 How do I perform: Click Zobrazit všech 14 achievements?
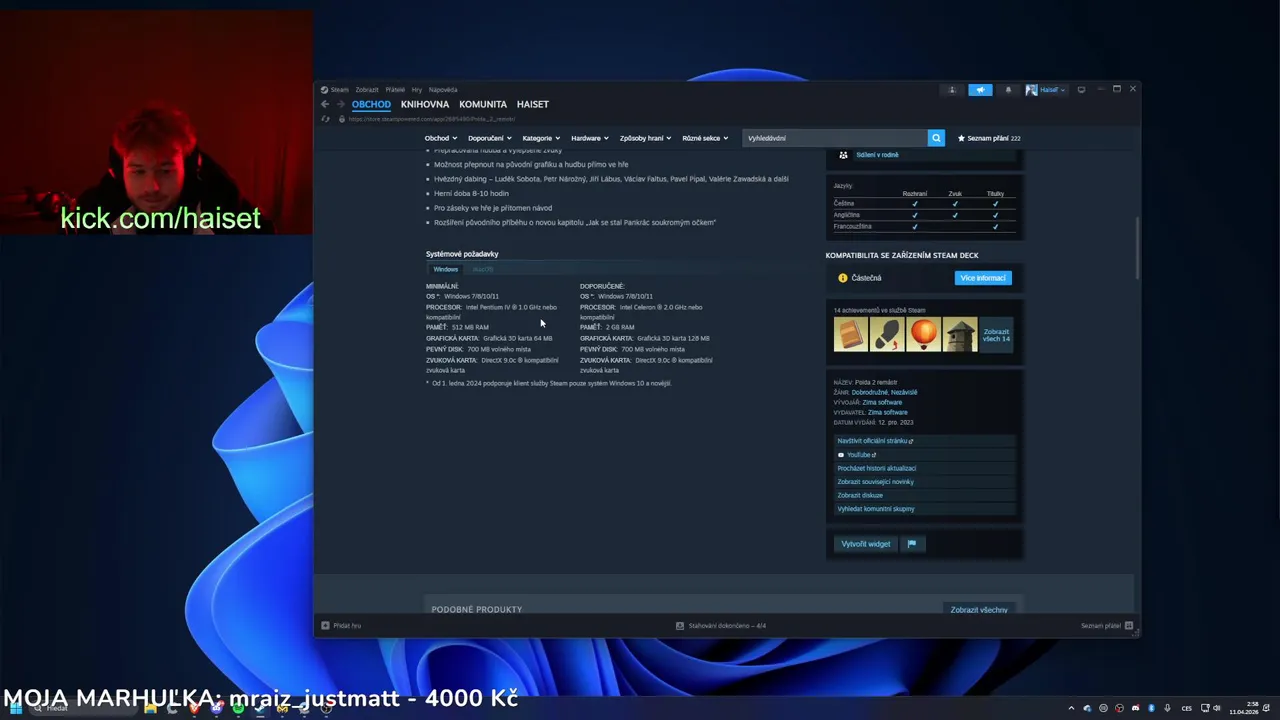(x=996, y=335)
